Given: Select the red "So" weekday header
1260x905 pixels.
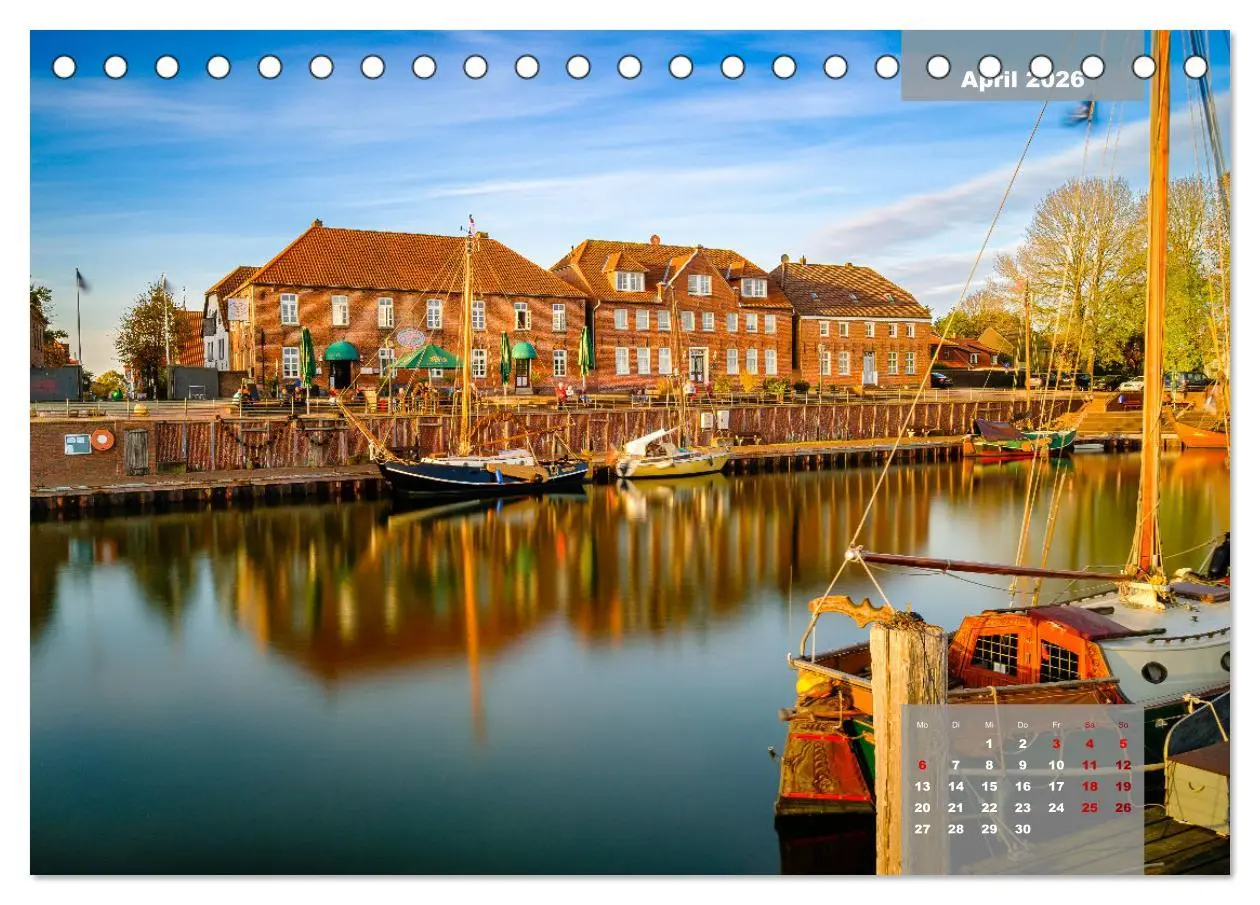Looking at the screenshot, I should 1123,725.
